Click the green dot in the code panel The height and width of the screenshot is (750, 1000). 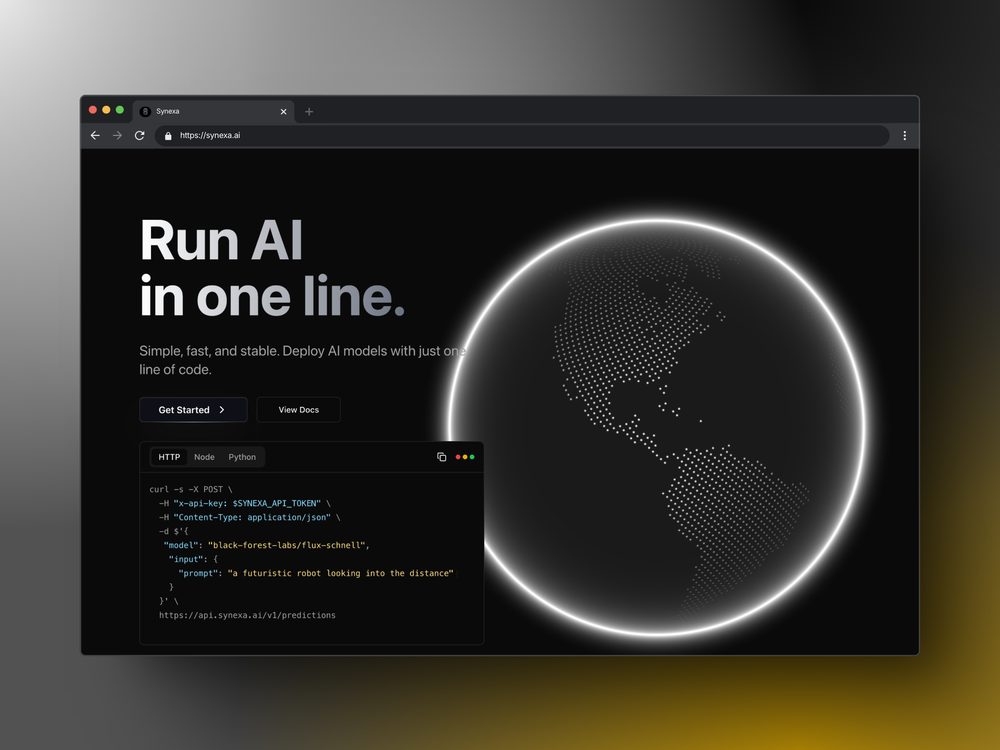(x=472, y=456)
